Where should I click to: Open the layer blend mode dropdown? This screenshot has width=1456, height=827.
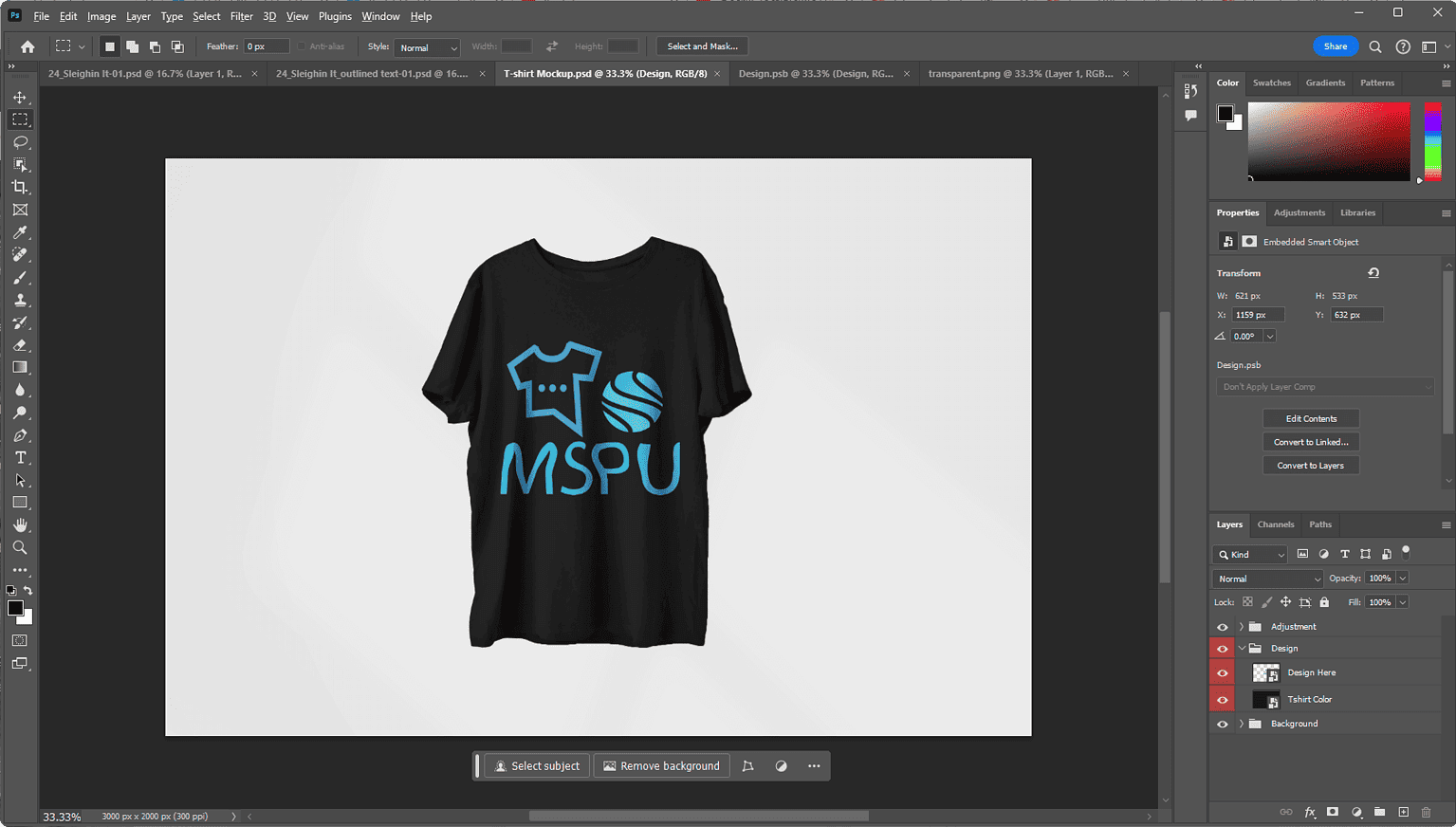1267,578
